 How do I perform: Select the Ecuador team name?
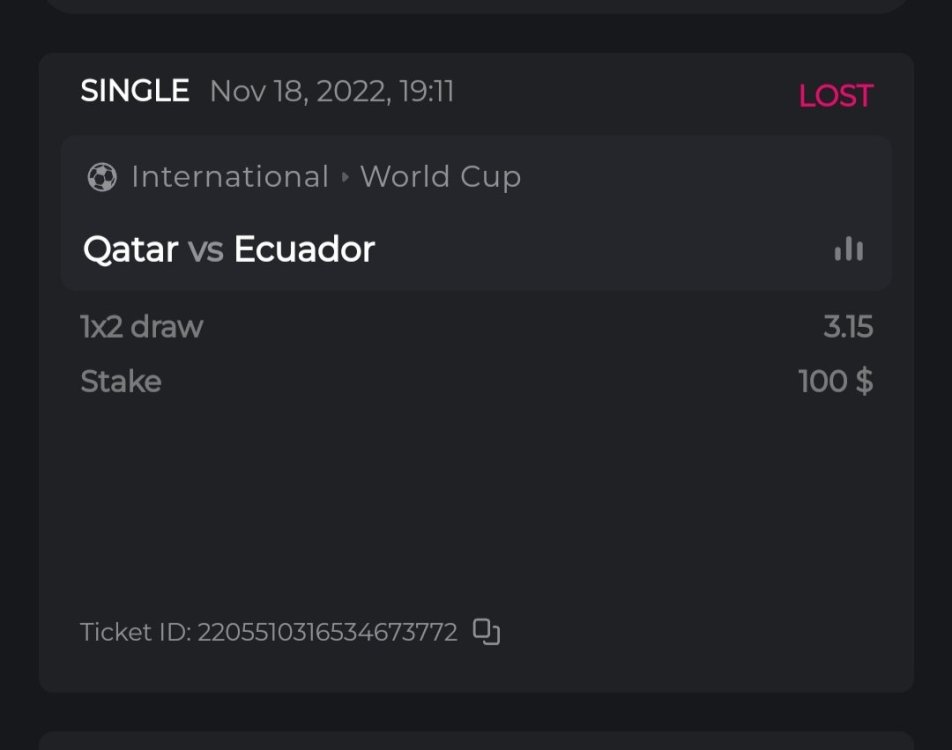[x=304, y=249]
